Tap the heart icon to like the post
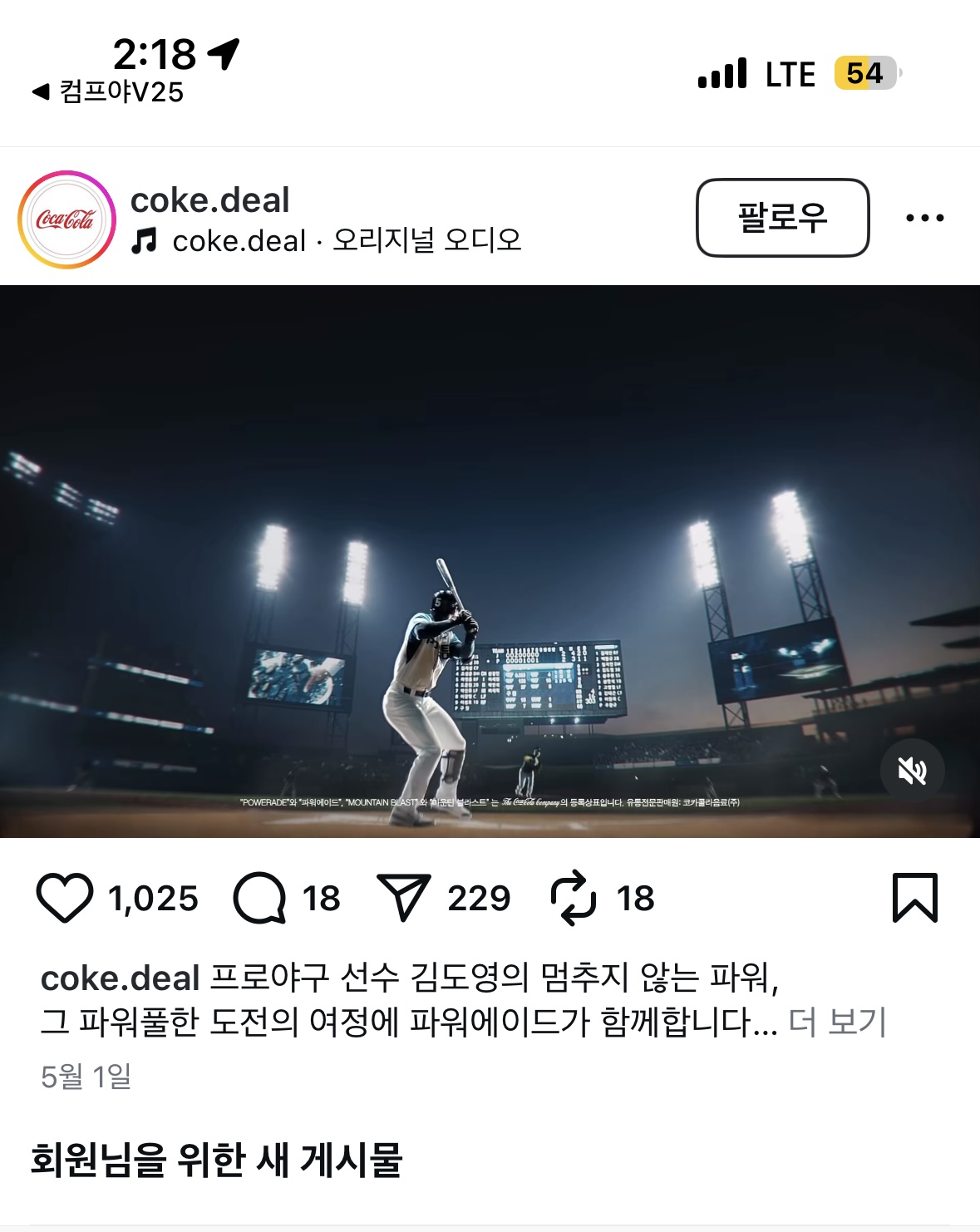 point(65,898)
